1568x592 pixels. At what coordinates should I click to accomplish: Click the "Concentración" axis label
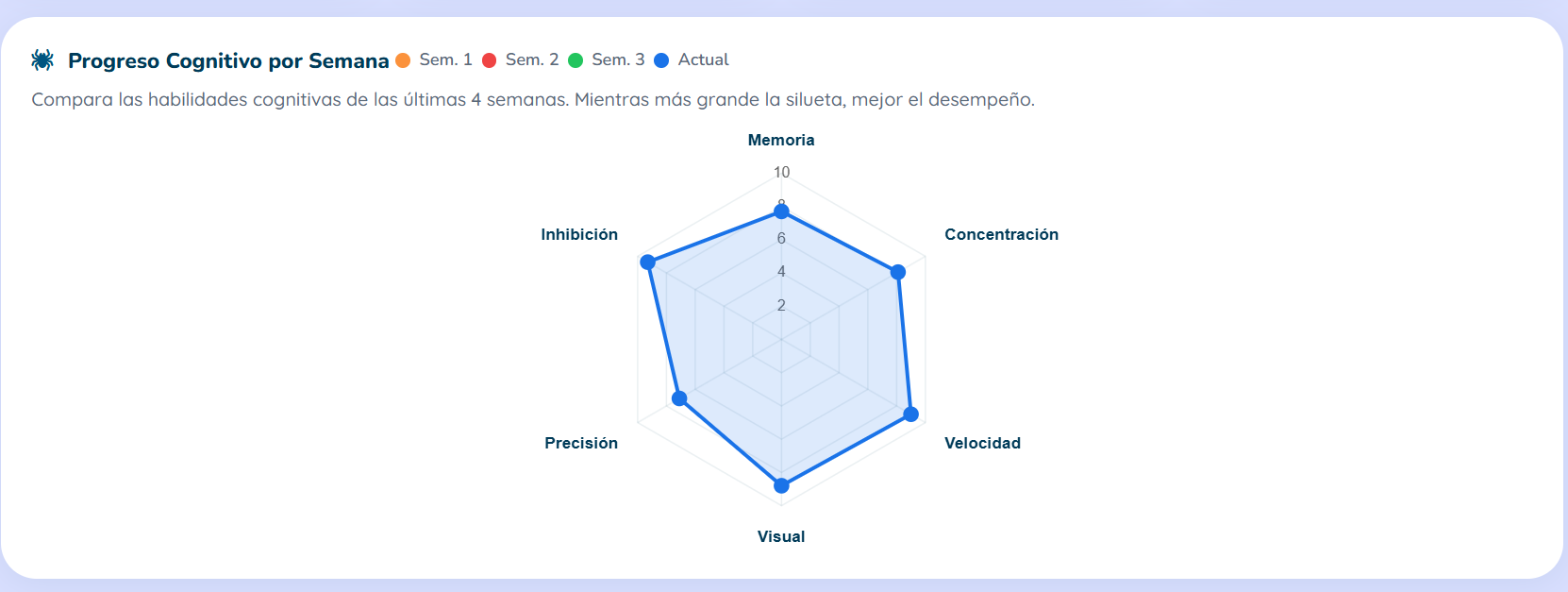click(x=1001, y=234)
